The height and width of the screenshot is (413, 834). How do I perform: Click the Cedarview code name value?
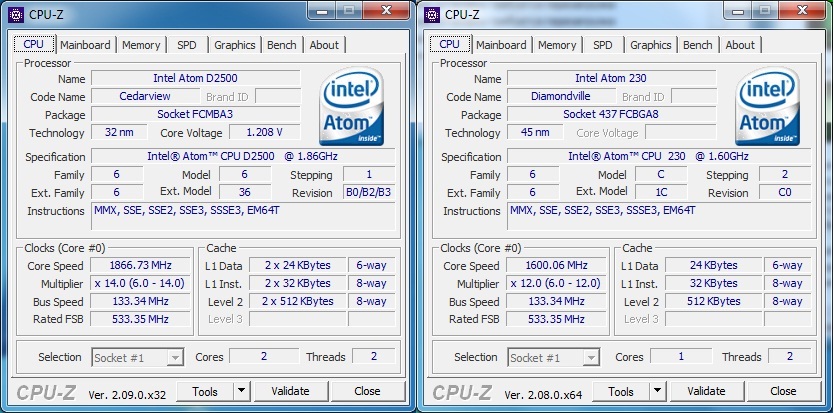(145, 96)
